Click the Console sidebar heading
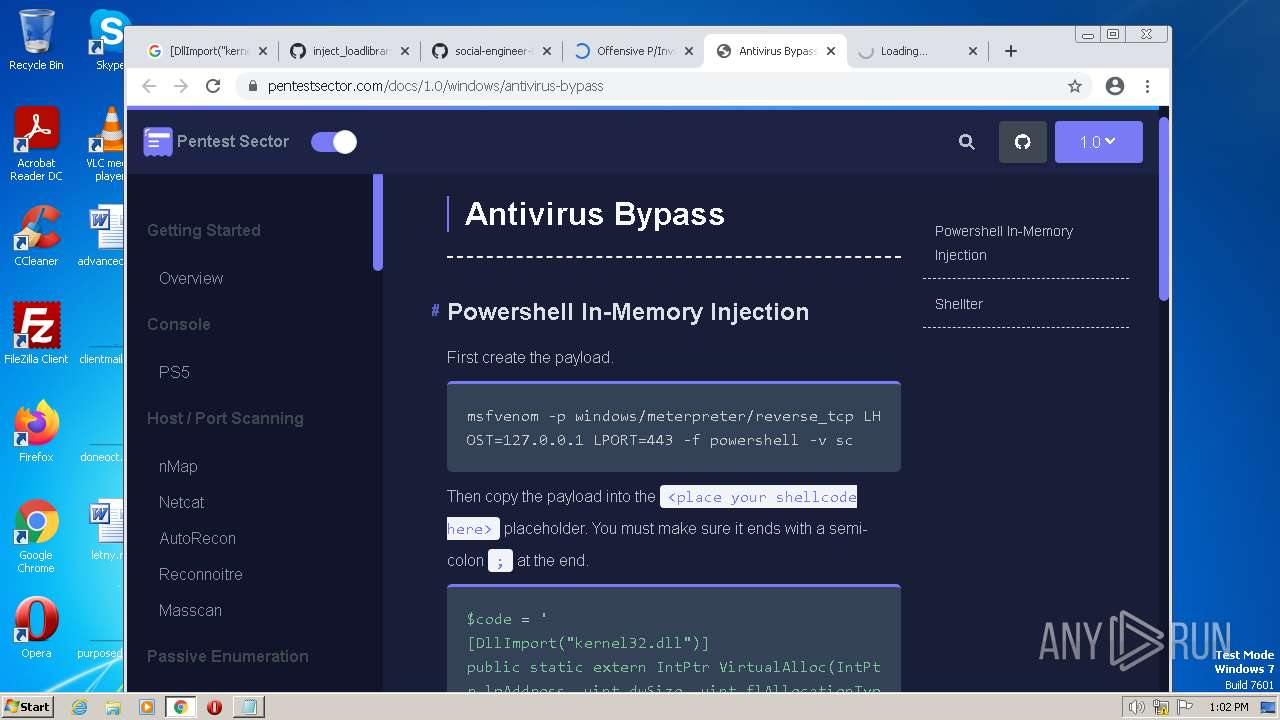 (179, 324)
